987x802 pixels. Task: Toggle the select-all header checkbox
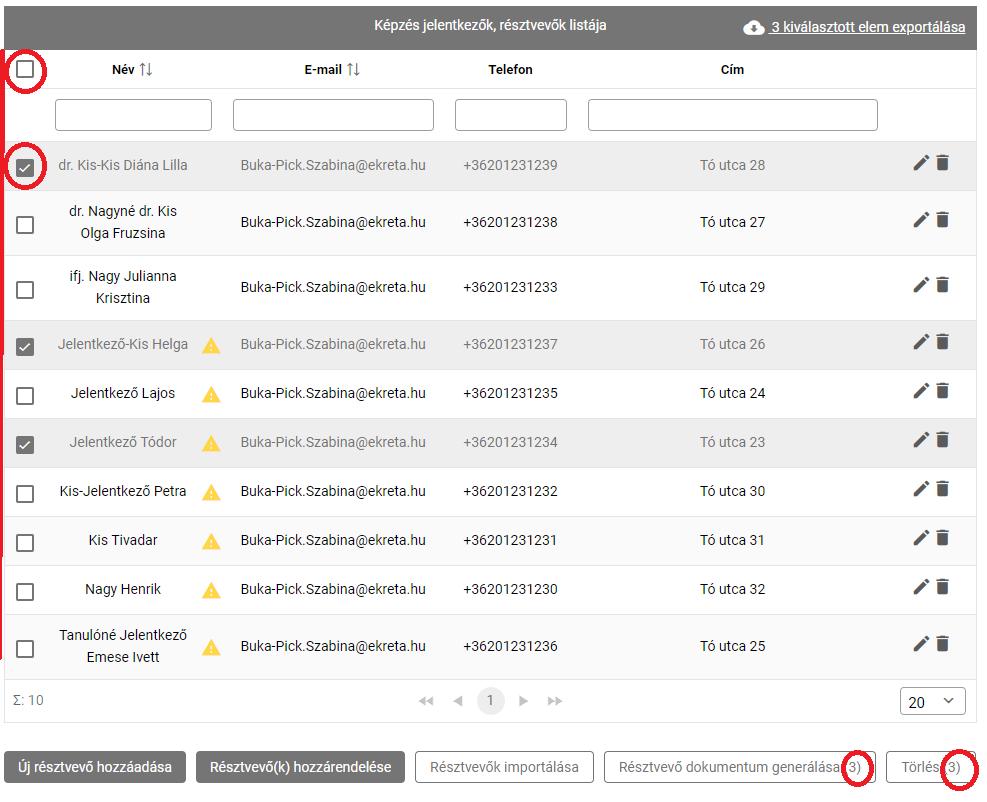tap(25, 69)
